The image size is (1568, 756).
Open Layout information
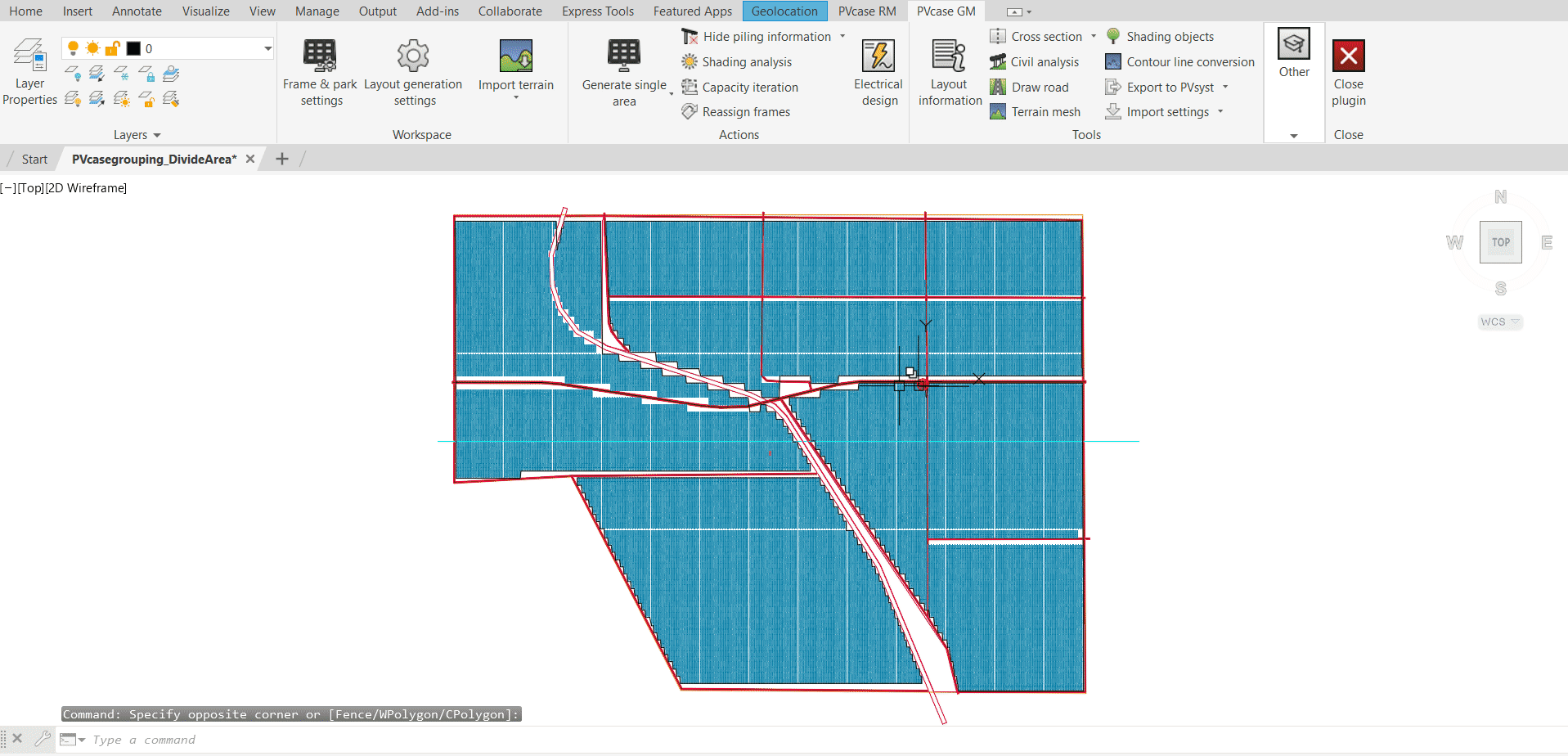[x=949, y=72]
